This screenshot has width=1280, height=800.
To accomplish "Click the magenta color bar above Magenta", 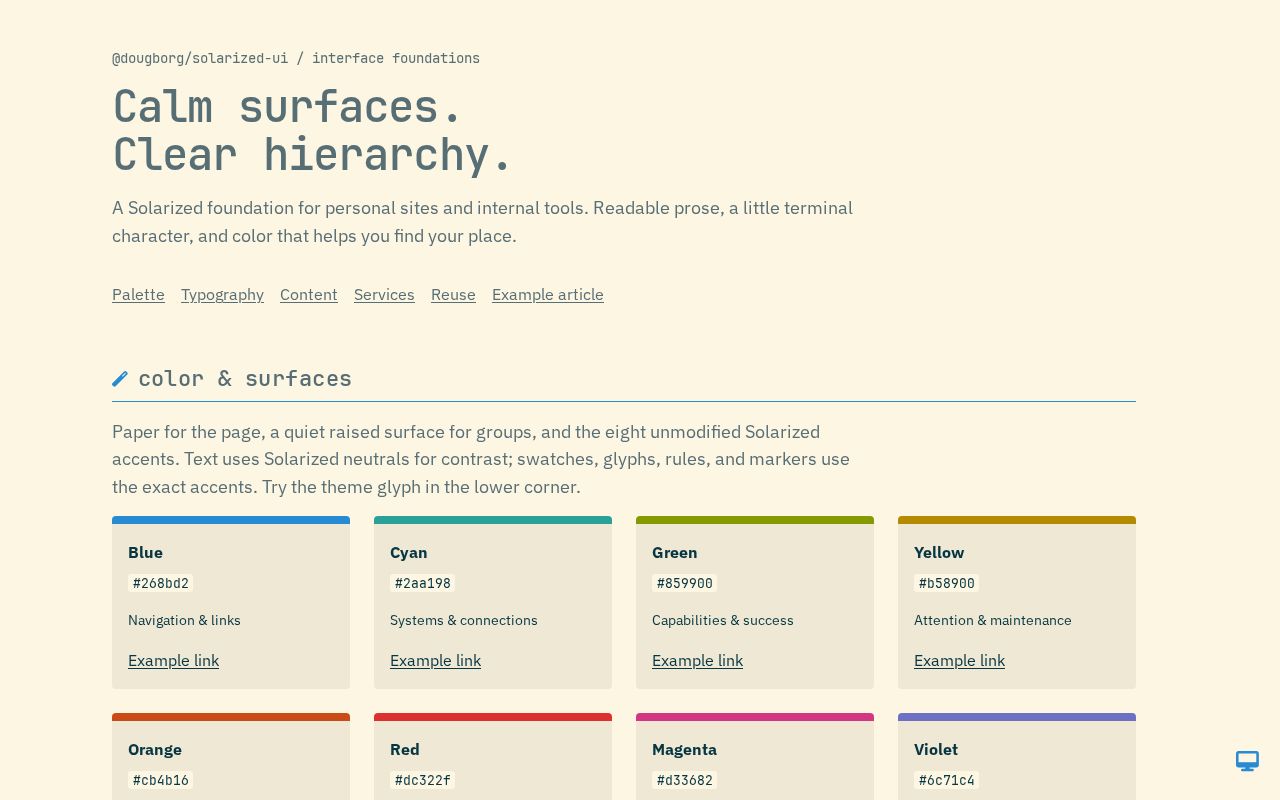I will tap(755, 717).
